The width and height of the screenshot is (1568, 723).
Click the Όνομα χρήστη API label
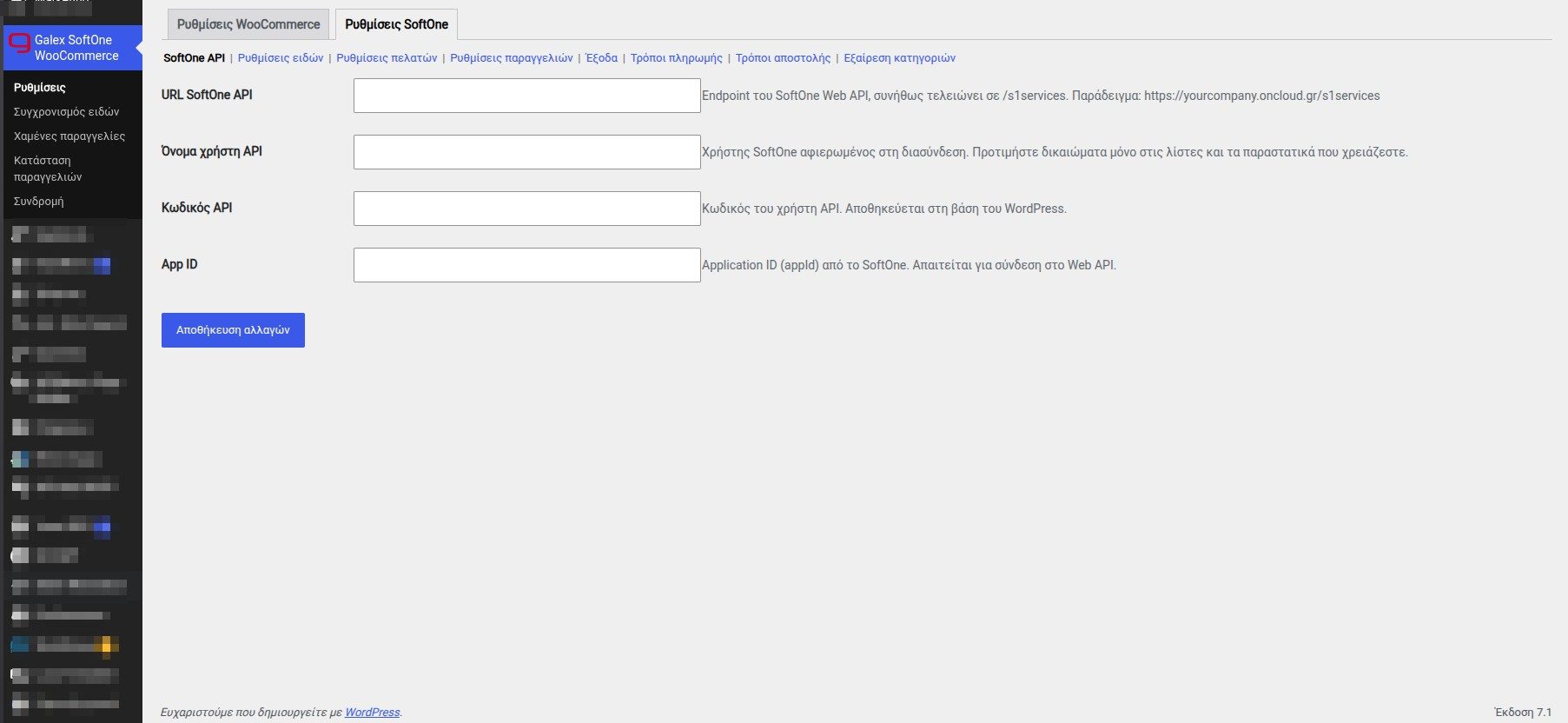[x=212, y=151]
